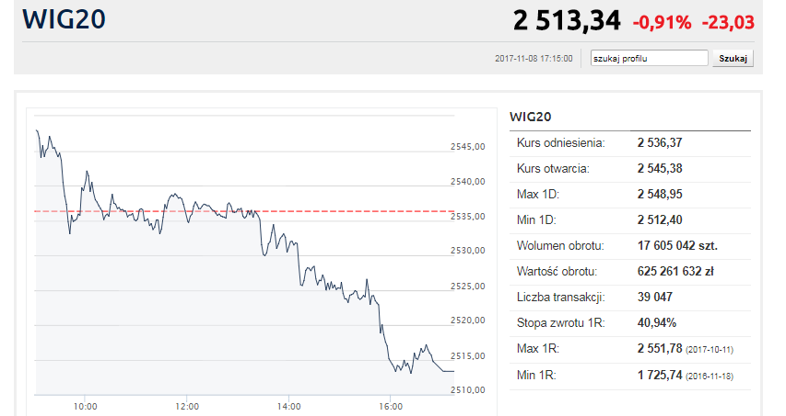Click the WIG20 statistics panel header
This screenshot has width=786, height=416.
tap(531, 117)
